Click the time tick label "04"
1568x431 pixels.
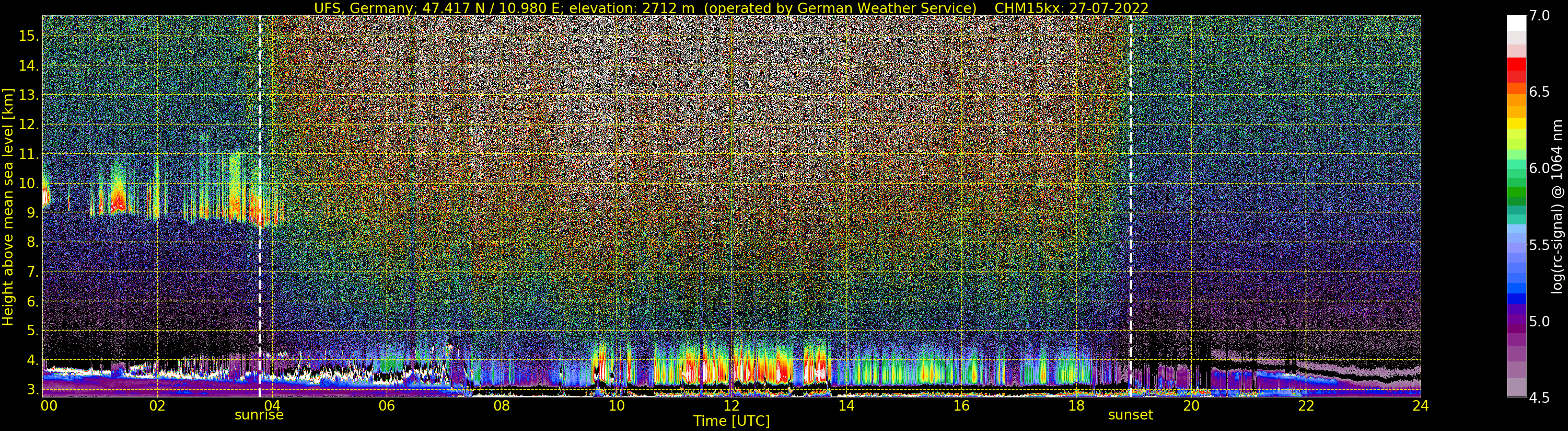(x=272, y=406)
